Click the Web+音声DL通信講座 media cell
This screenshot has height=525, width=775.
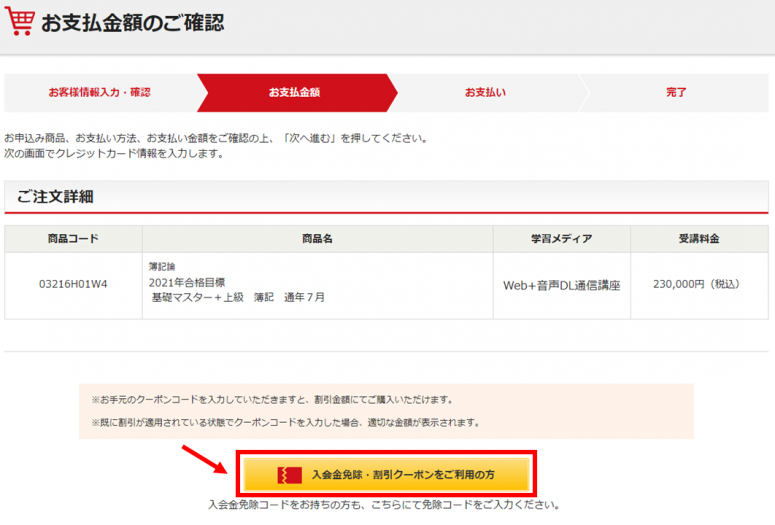click(x=561, y=285)
